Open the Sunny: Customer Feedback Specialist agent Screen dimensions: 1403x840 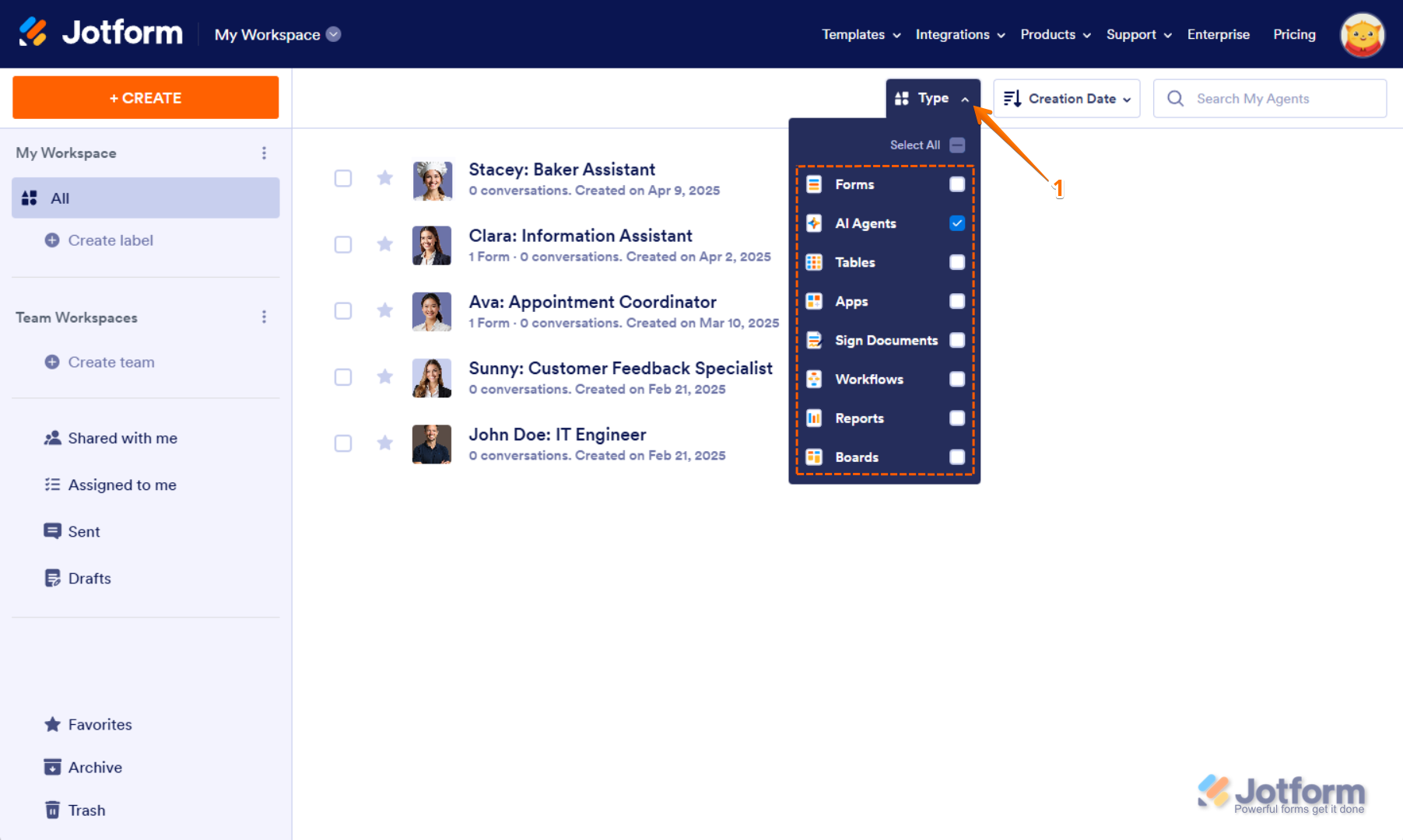coord(620,368)
